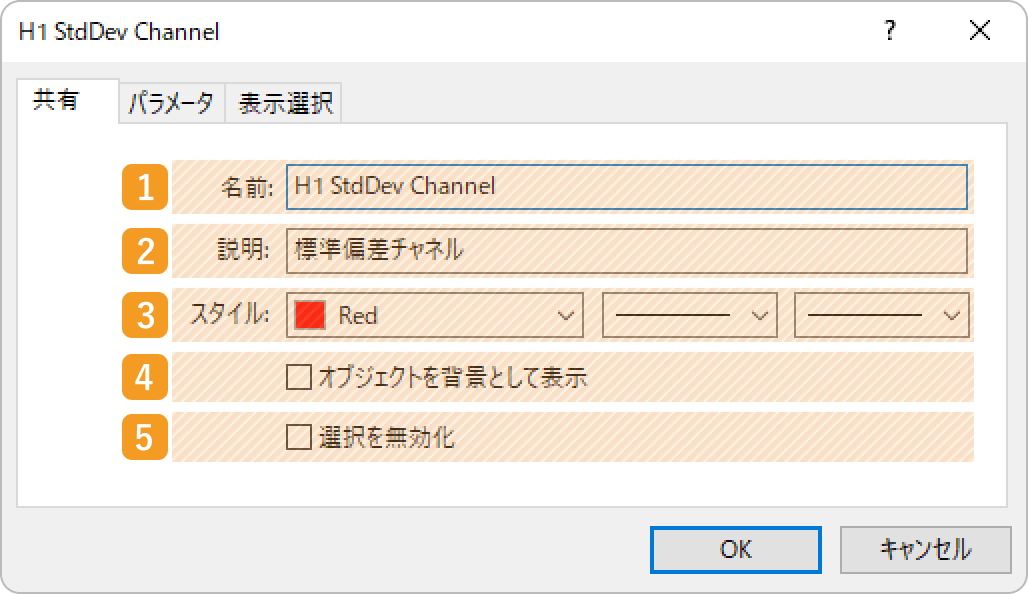This screenshot has height=594, width=1028.
Task: Click the red color swatch
Action: tap(310, 315)
